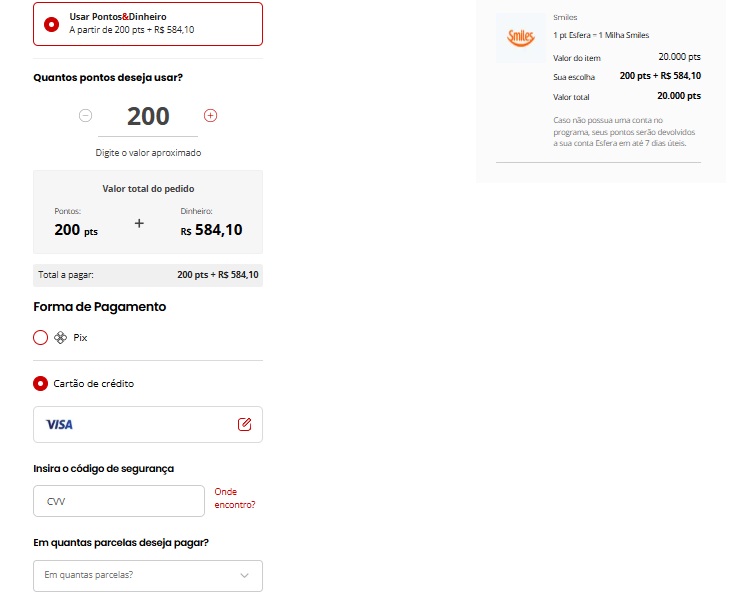The image size is (750, 605).
Task: Click the 'Valor total do pedido' heading
Action: pos(148,188)
